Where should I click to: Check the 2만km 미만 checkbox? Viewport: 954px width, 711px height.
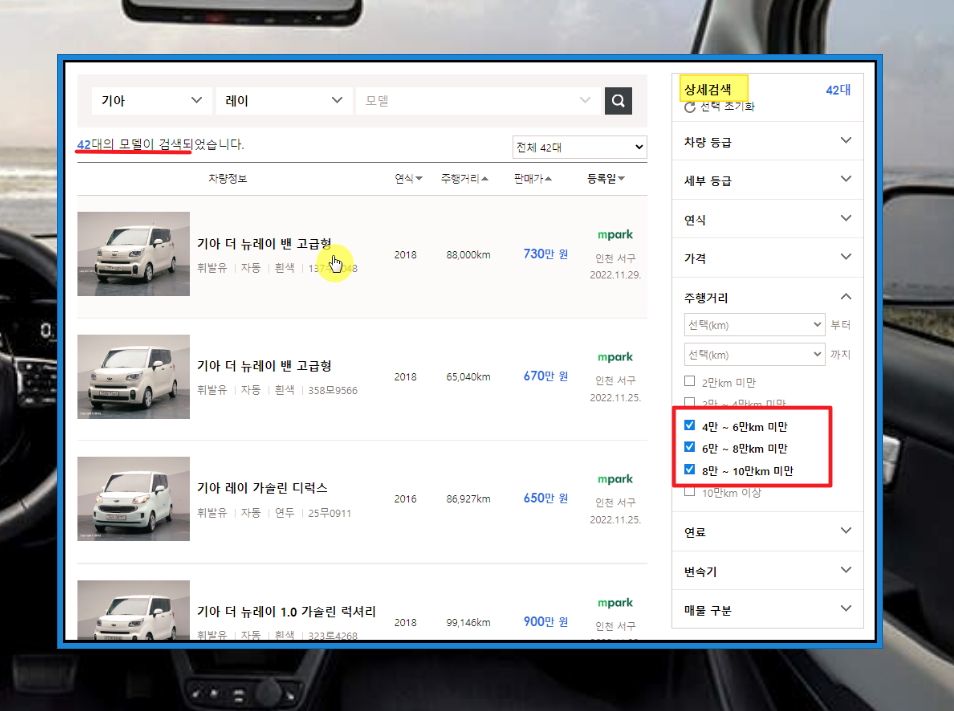689,381
